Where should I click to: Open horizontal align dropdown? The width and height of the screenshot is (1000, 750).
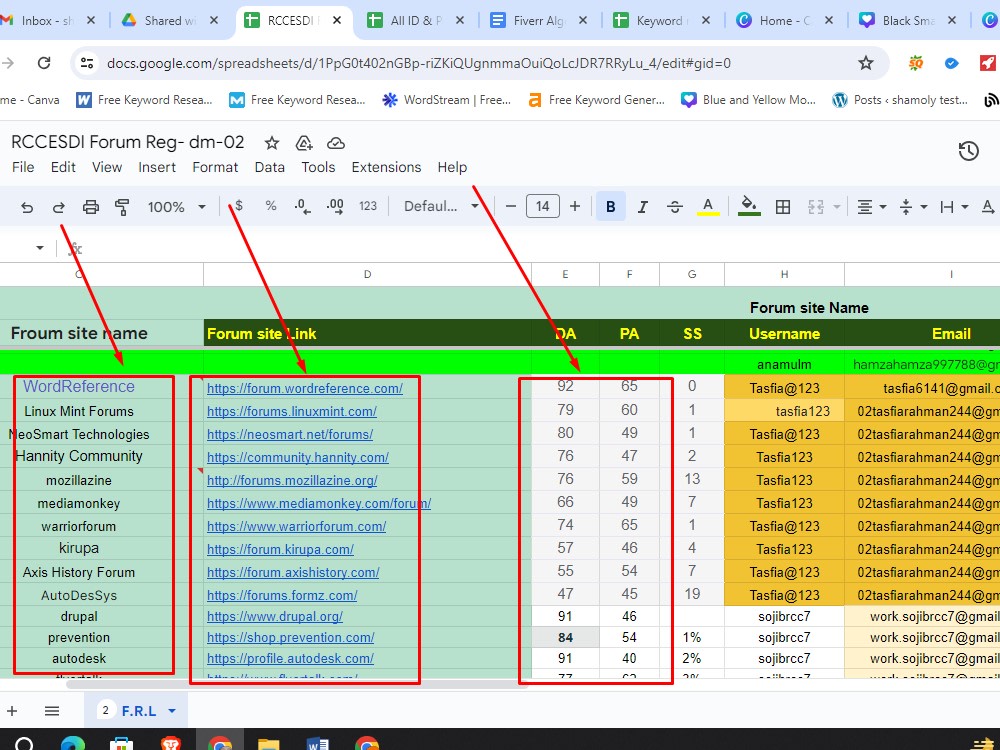coord(883,207)
